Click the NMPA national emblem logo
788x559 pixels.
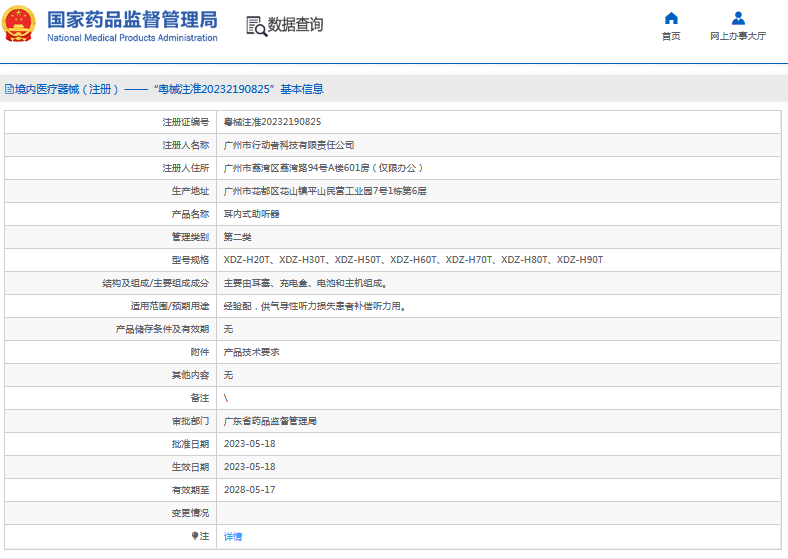[20, 25]
